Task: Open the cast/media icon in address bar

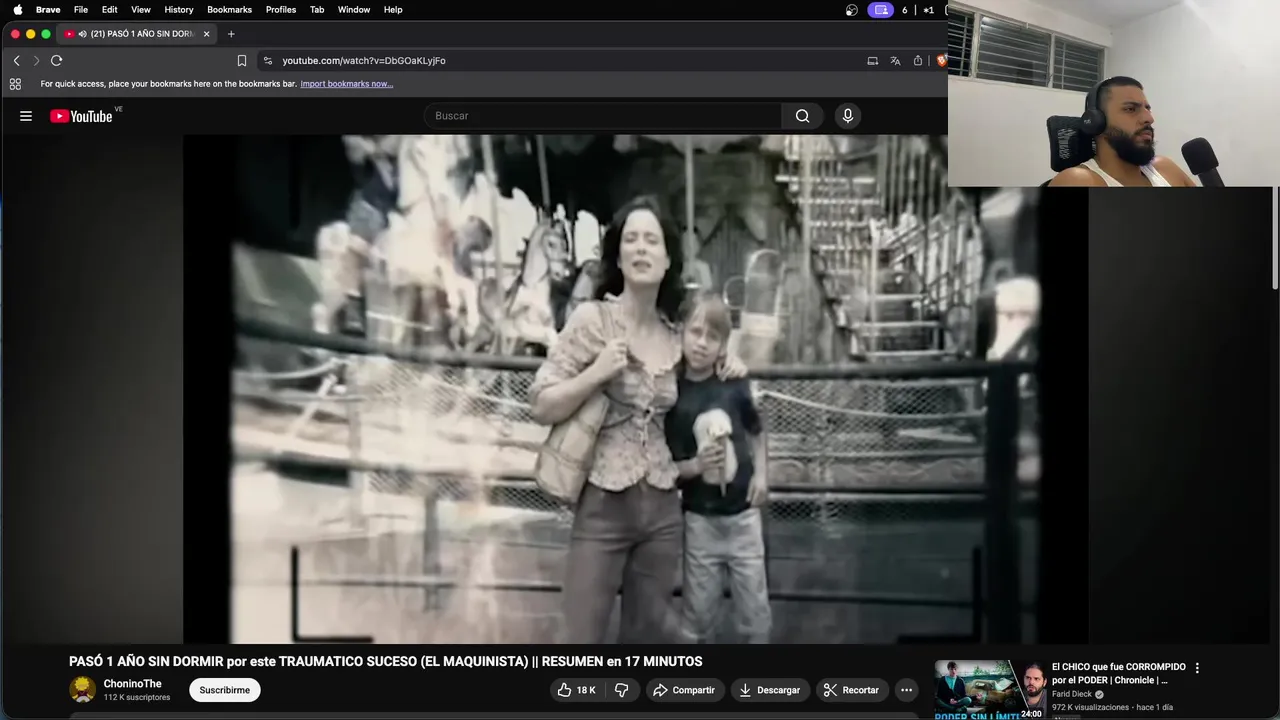Action: click(x=872, y=60)
